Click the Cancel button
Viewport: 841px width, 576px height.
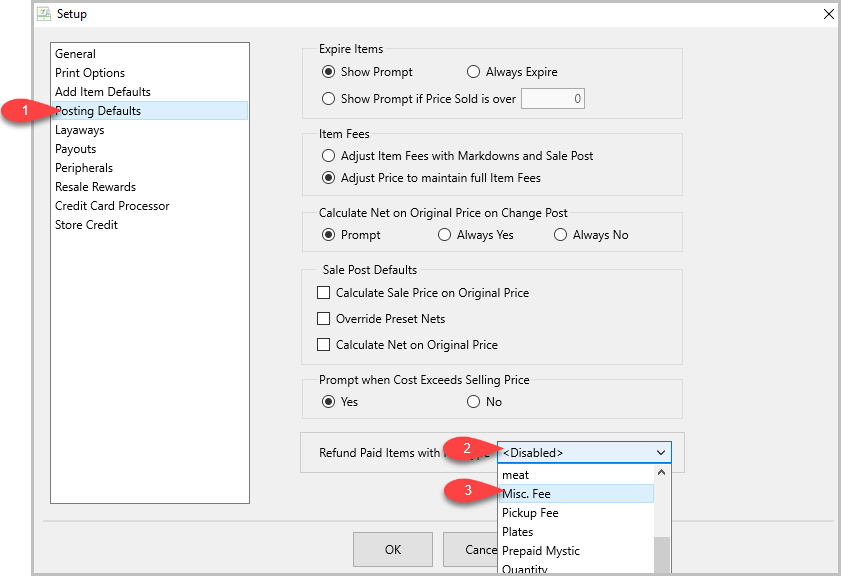coord(470,549)
